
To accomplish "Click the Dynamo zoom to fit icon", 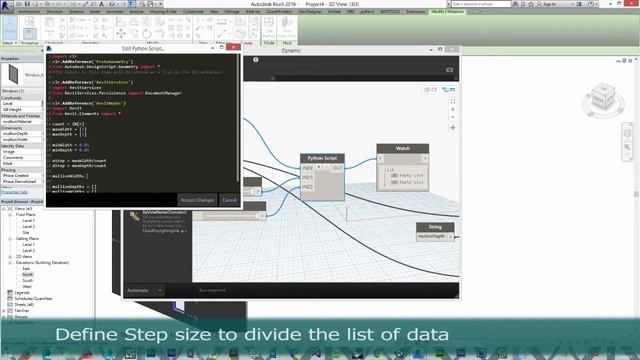I will (x=453, y=101).
